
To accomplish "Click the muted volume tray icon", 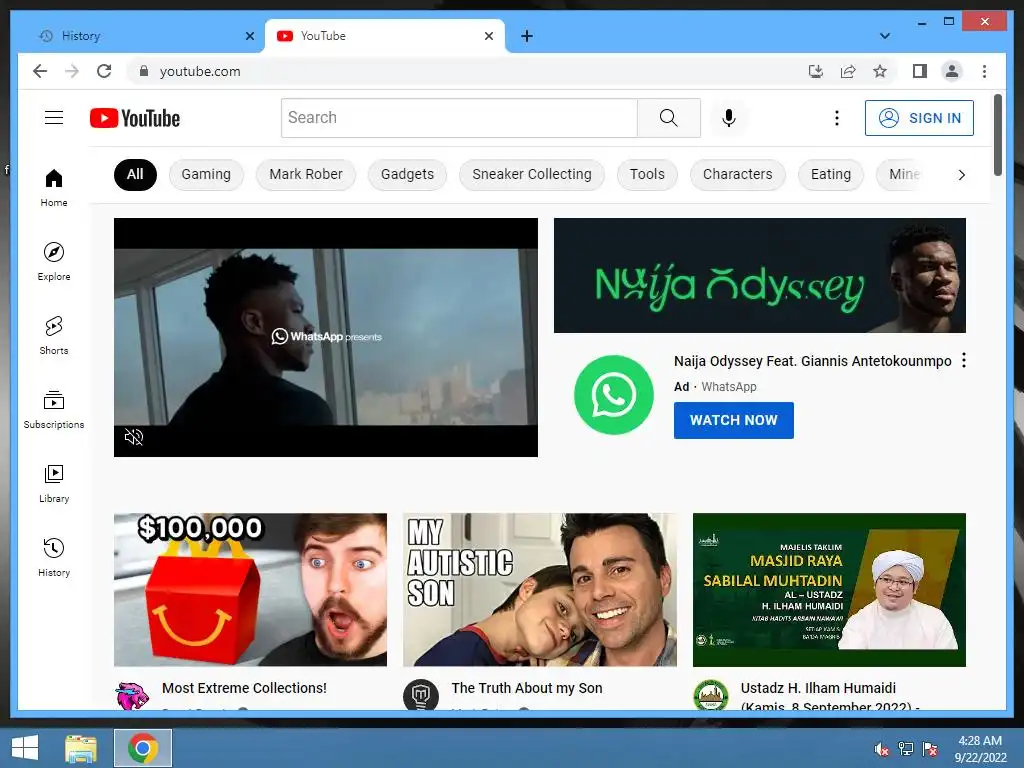I will coord(882,749).
